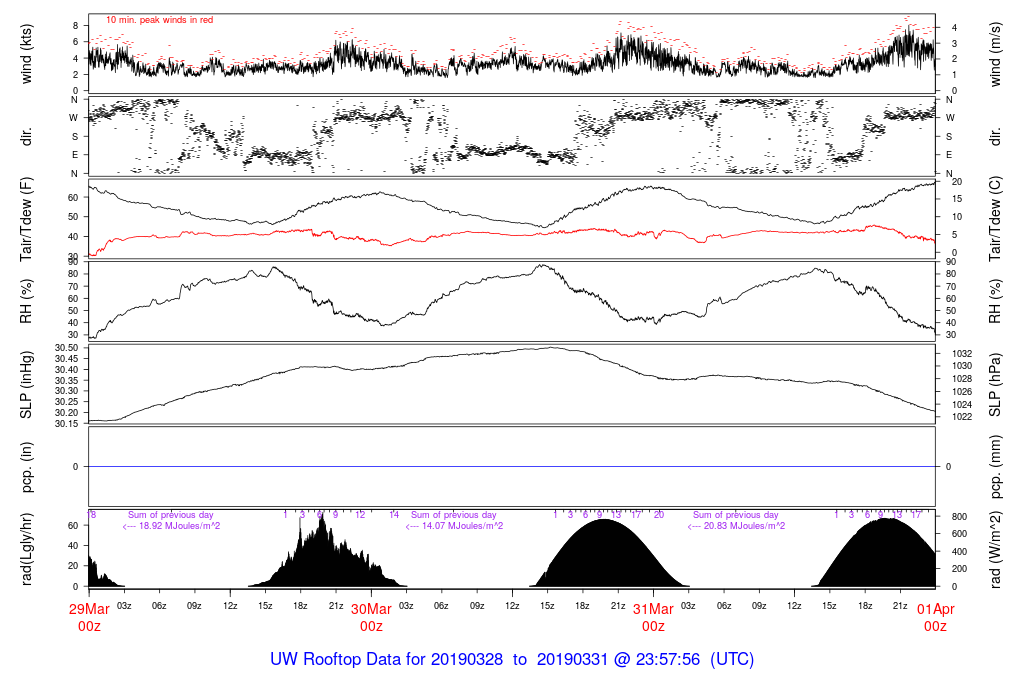Select the '29Mar 00z' date marker
Viewport: 1024px width, 700px height.
click(89, 618)
